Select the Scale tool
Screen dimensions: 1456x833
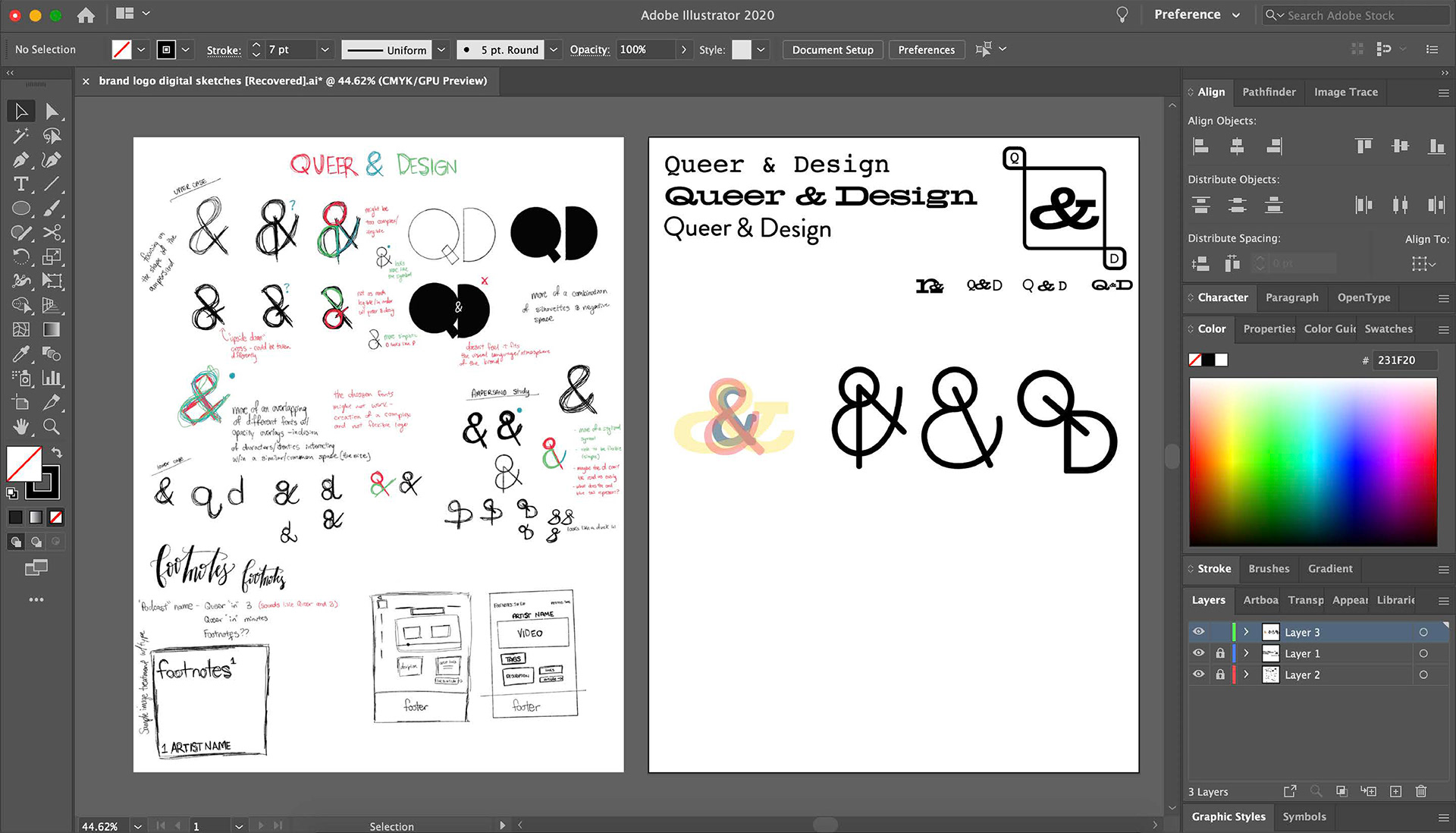click(52, 257)
